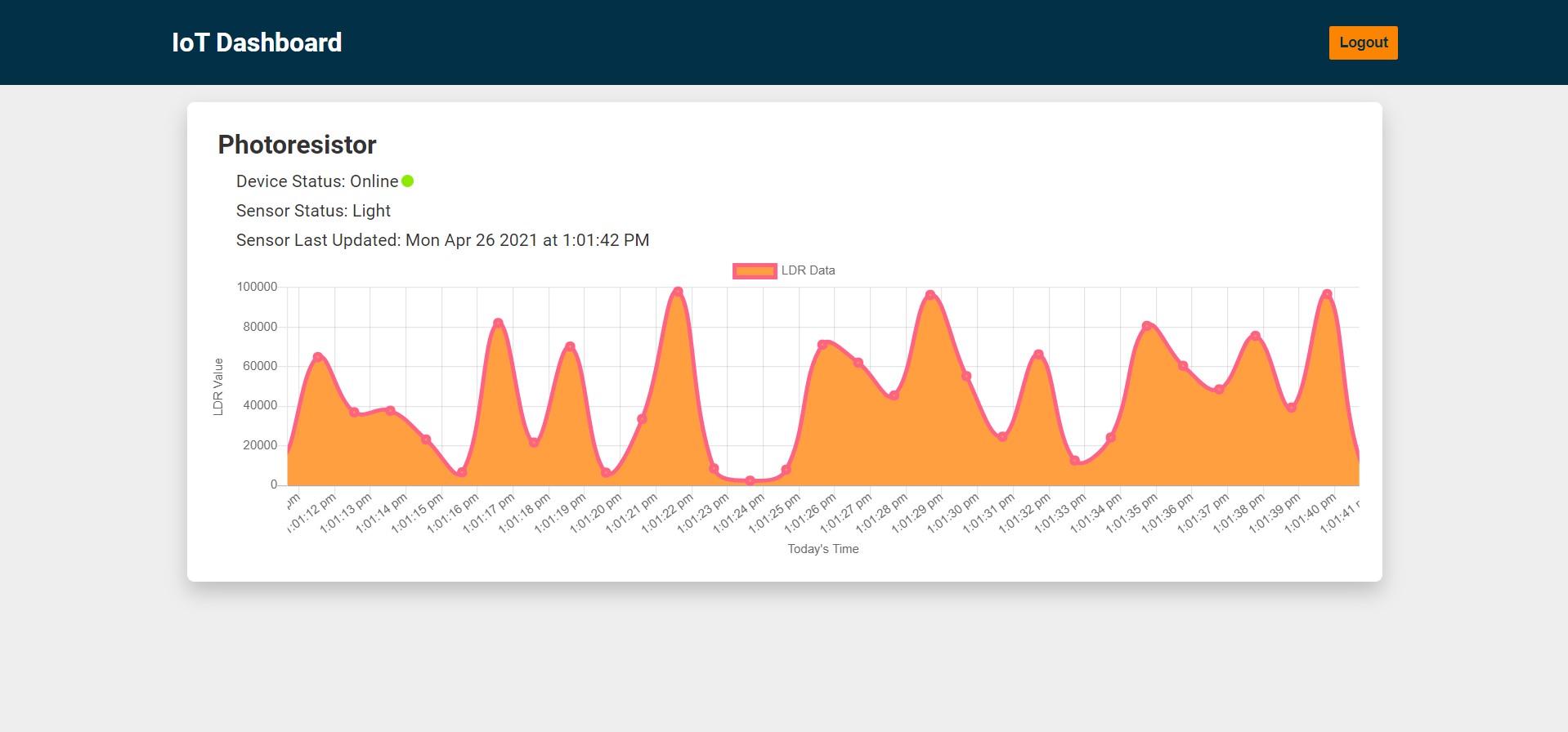Click the data point at 1:01:17 pm
Image resolution: width=1568 pixels, height=732 pixels.
tap(498, 324)
